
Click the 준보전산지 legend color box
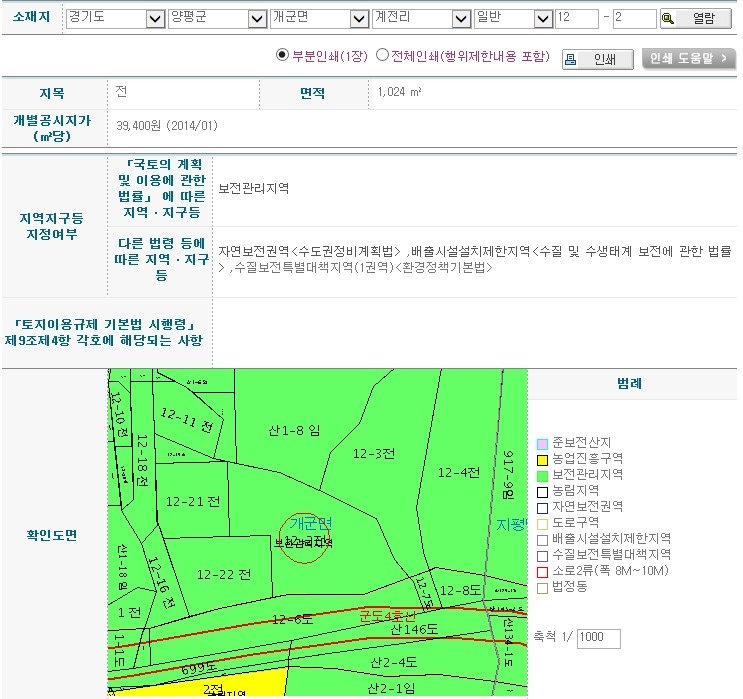(542, 443)
